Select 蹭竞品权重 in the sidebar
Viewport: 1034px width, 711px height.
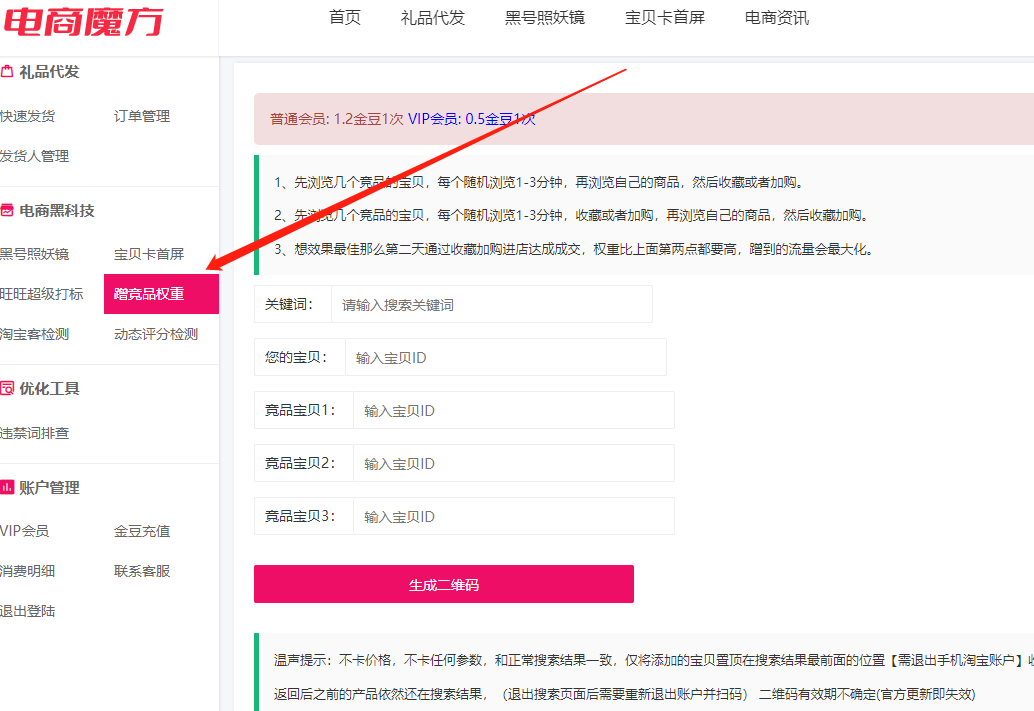[149, 294]
